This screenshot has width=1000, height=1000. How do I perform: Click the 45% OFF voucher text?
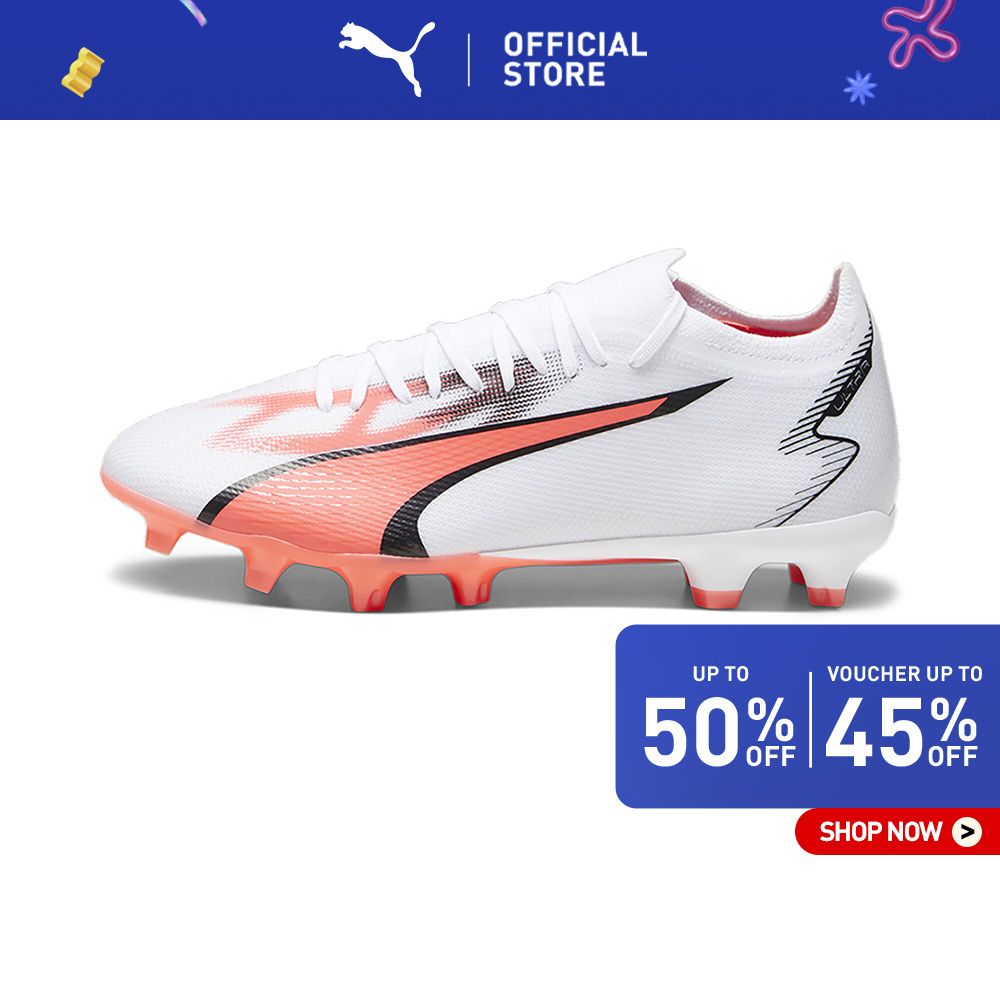point(901,732)
